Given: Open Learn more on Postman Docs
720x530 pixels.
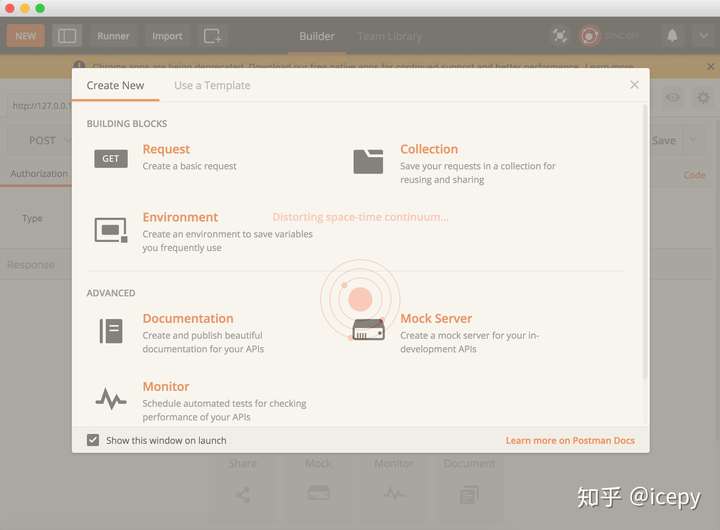Looking at the screenshot, I should (570, 440).
